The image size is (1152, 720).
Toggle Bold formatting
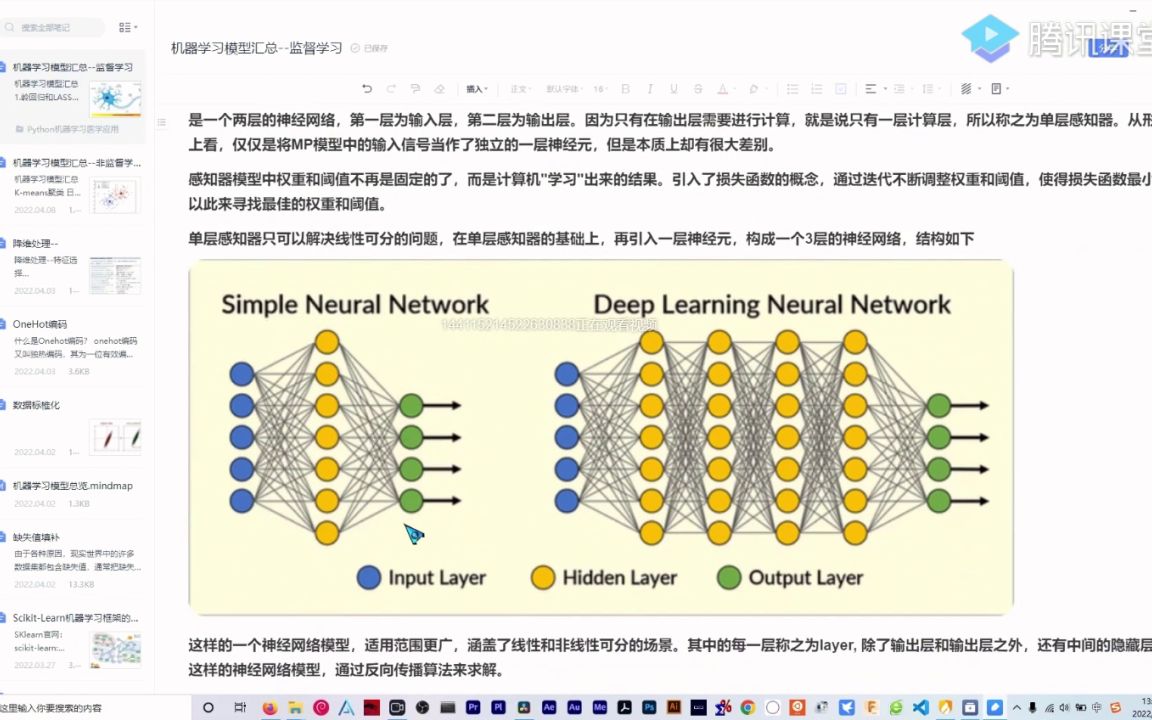point(626,89)
